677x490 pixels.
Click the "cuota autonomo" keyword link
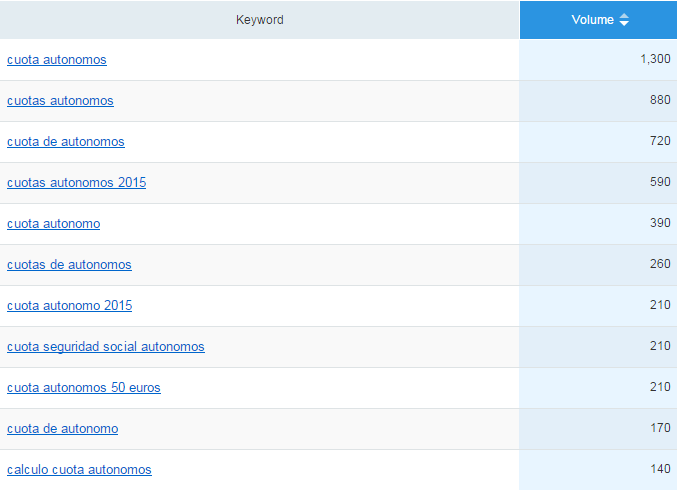click(x=53, y=224)
